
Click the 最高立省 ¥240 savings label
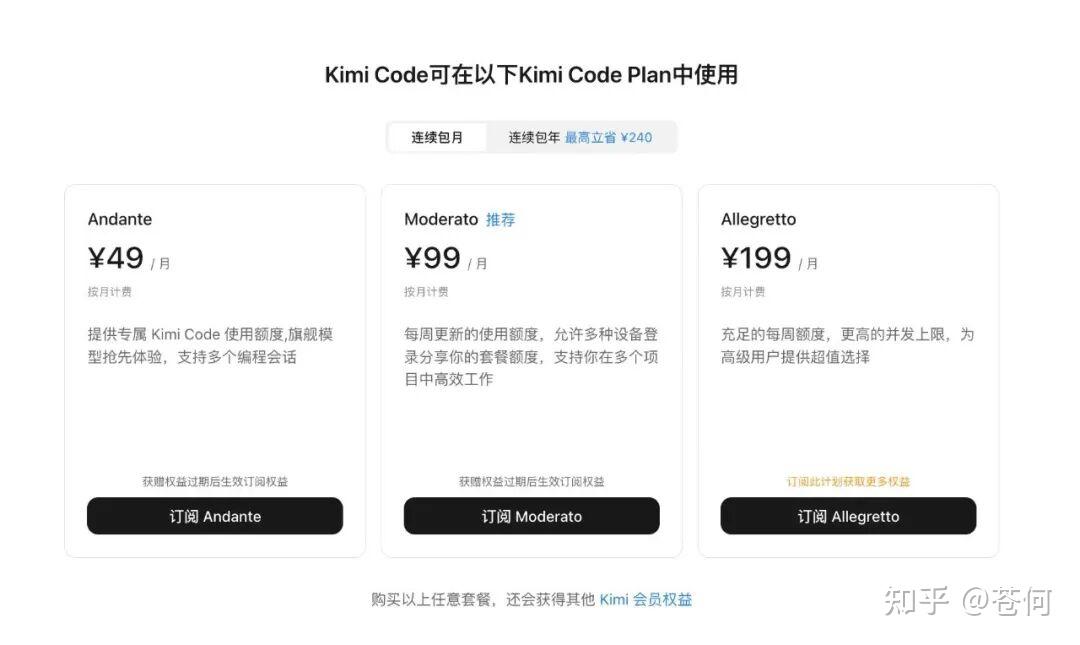(x=608, y=137)
